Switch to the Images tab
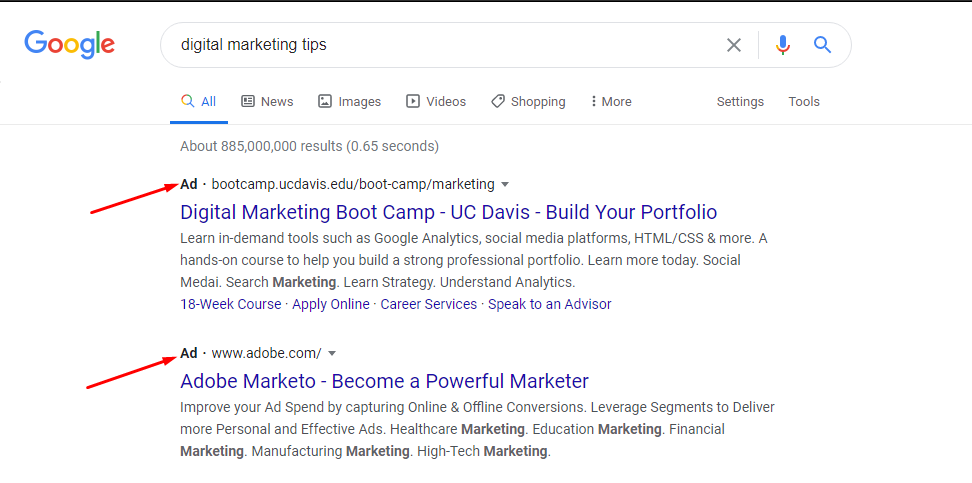Screen dimensions: 972x483 [349, 101]
